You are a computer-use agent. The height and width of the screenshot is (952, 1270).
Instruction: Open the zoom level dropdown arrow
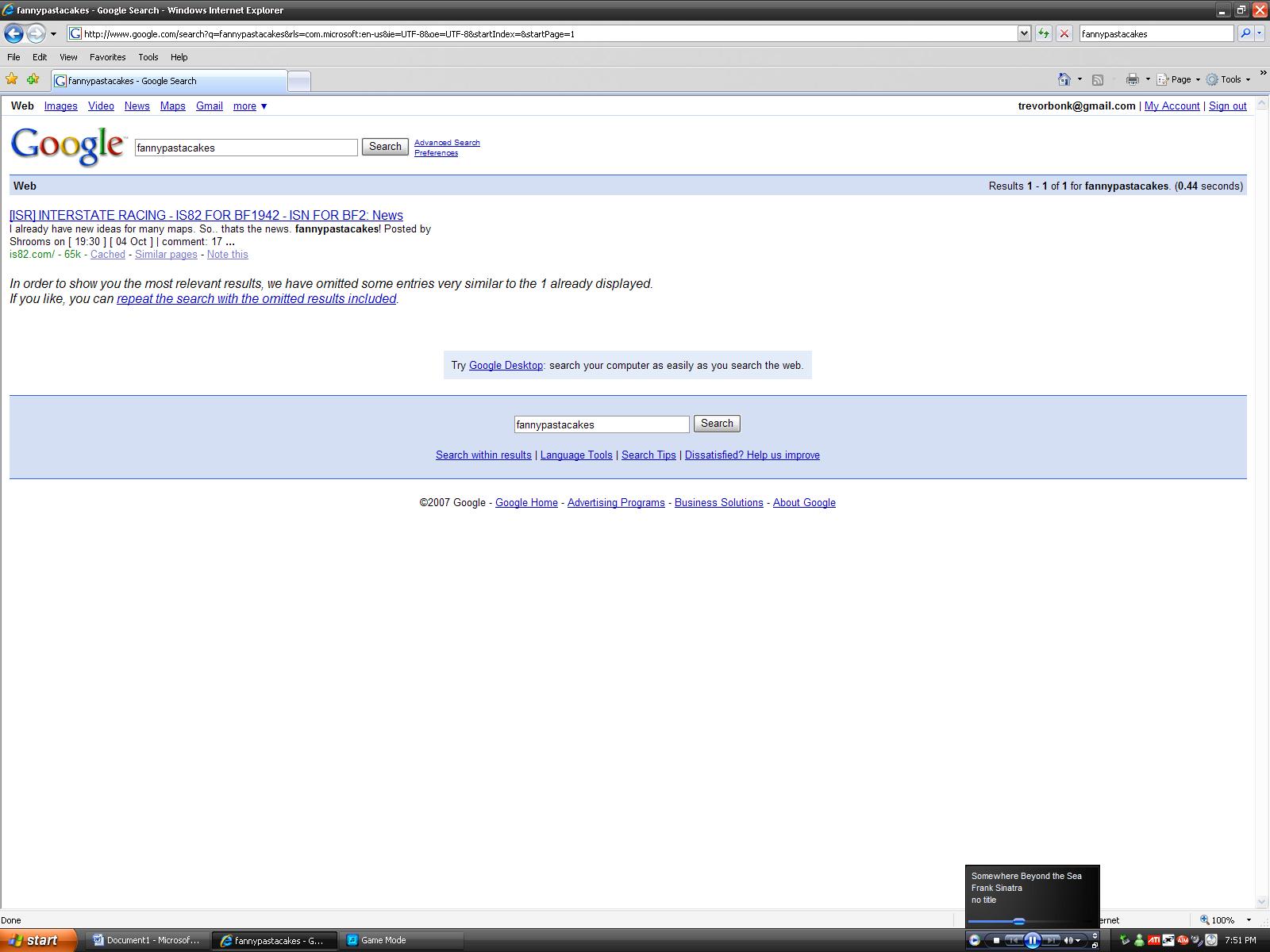click(1249, 920)
